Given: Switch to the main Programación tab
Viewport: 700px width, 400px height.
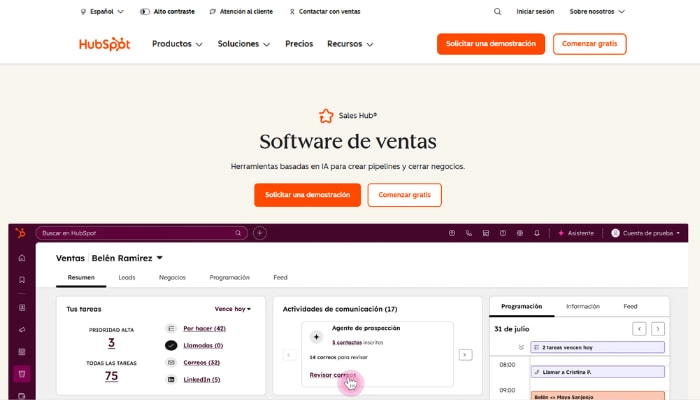Looking at the screenshot, I should [229, 277].
